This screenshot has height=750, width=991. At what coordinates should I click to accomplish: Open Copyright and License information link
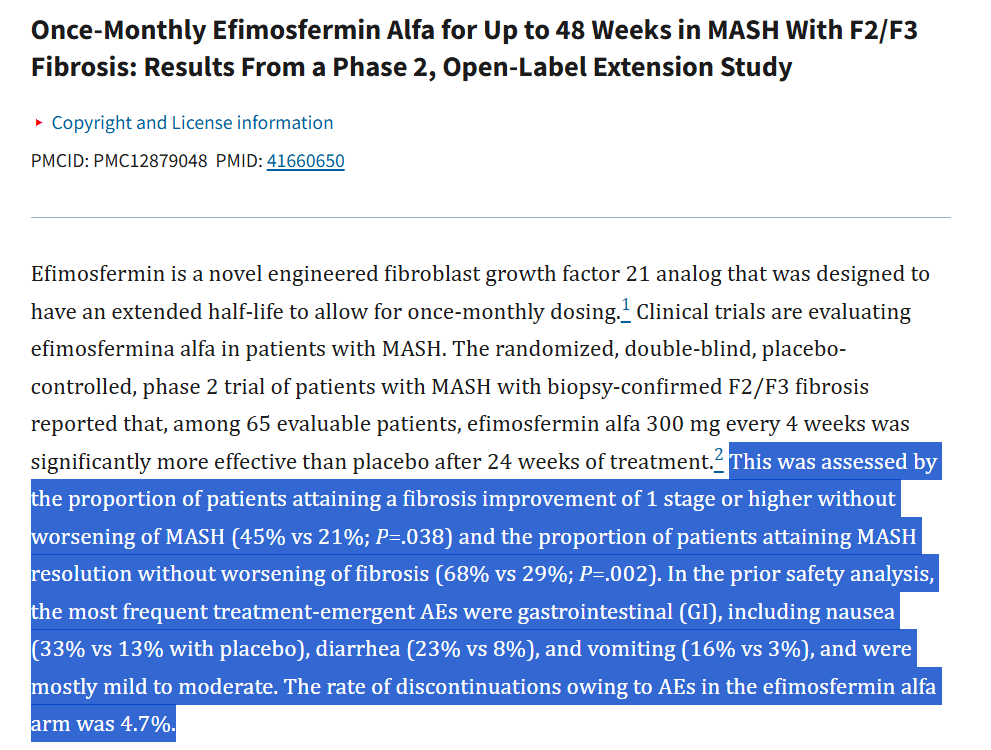pyautogui.click(x=192, y=123)
